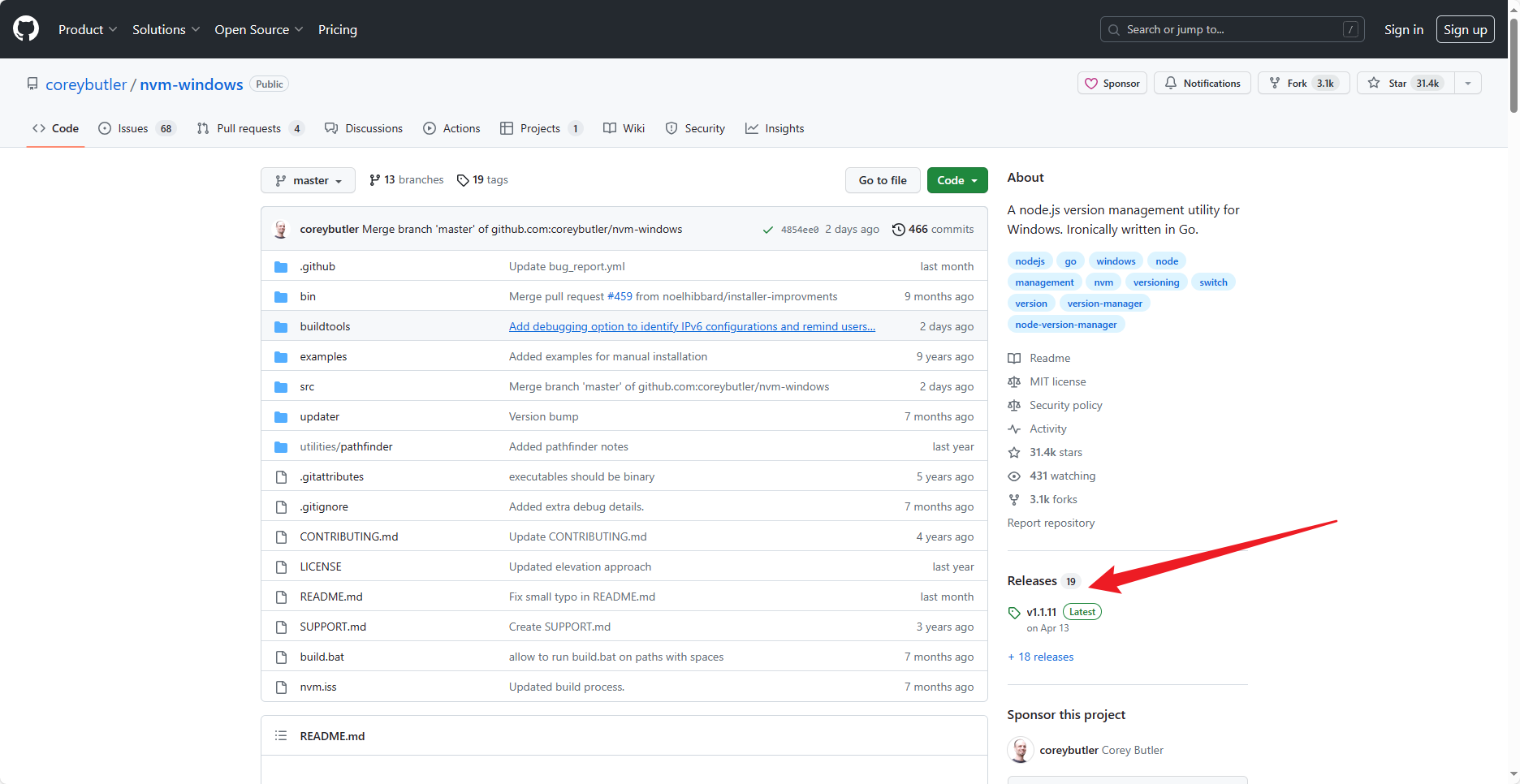The width and height of the screenshot is (1520, 784).
Task: Expand the star lists dropdown arrow
Action: click(x=1468, y=83)
